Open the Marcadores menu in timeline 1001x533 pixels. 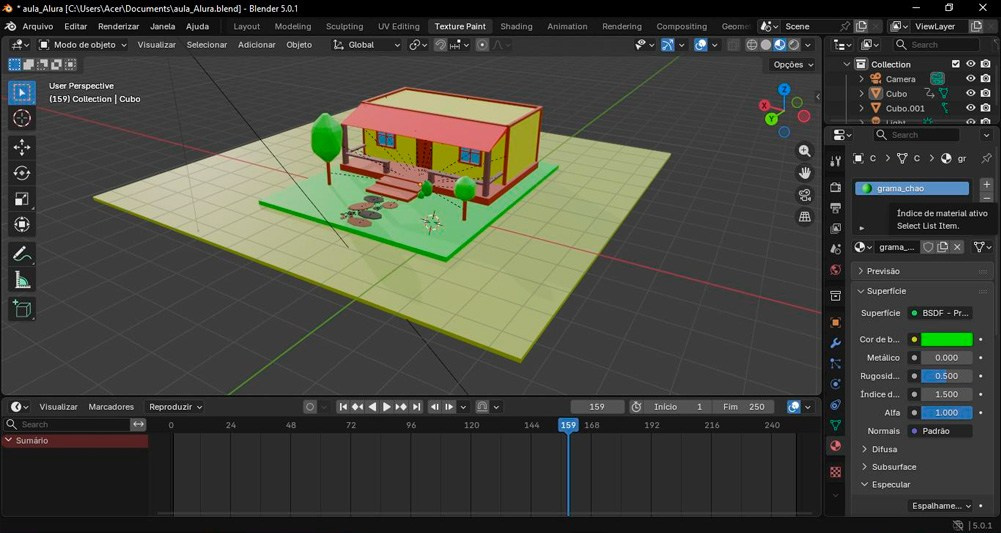[111, 407]
